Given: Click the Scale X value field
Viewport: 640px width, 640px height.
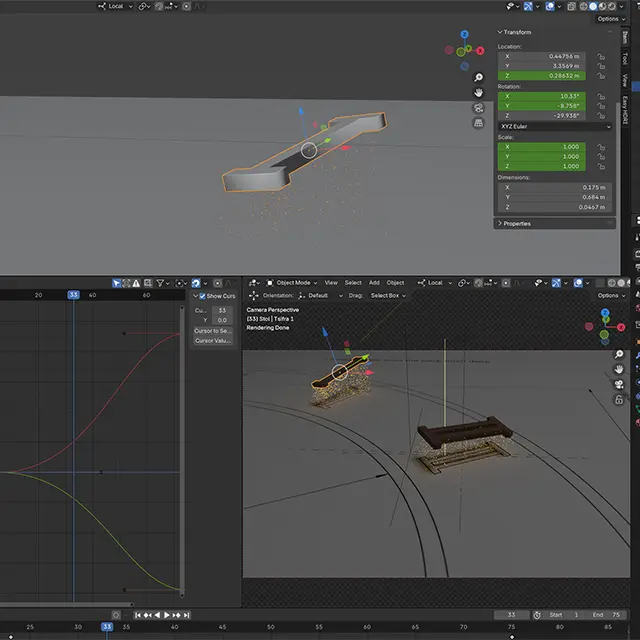Looking at the screenshot, I should [x=544, y=147].
